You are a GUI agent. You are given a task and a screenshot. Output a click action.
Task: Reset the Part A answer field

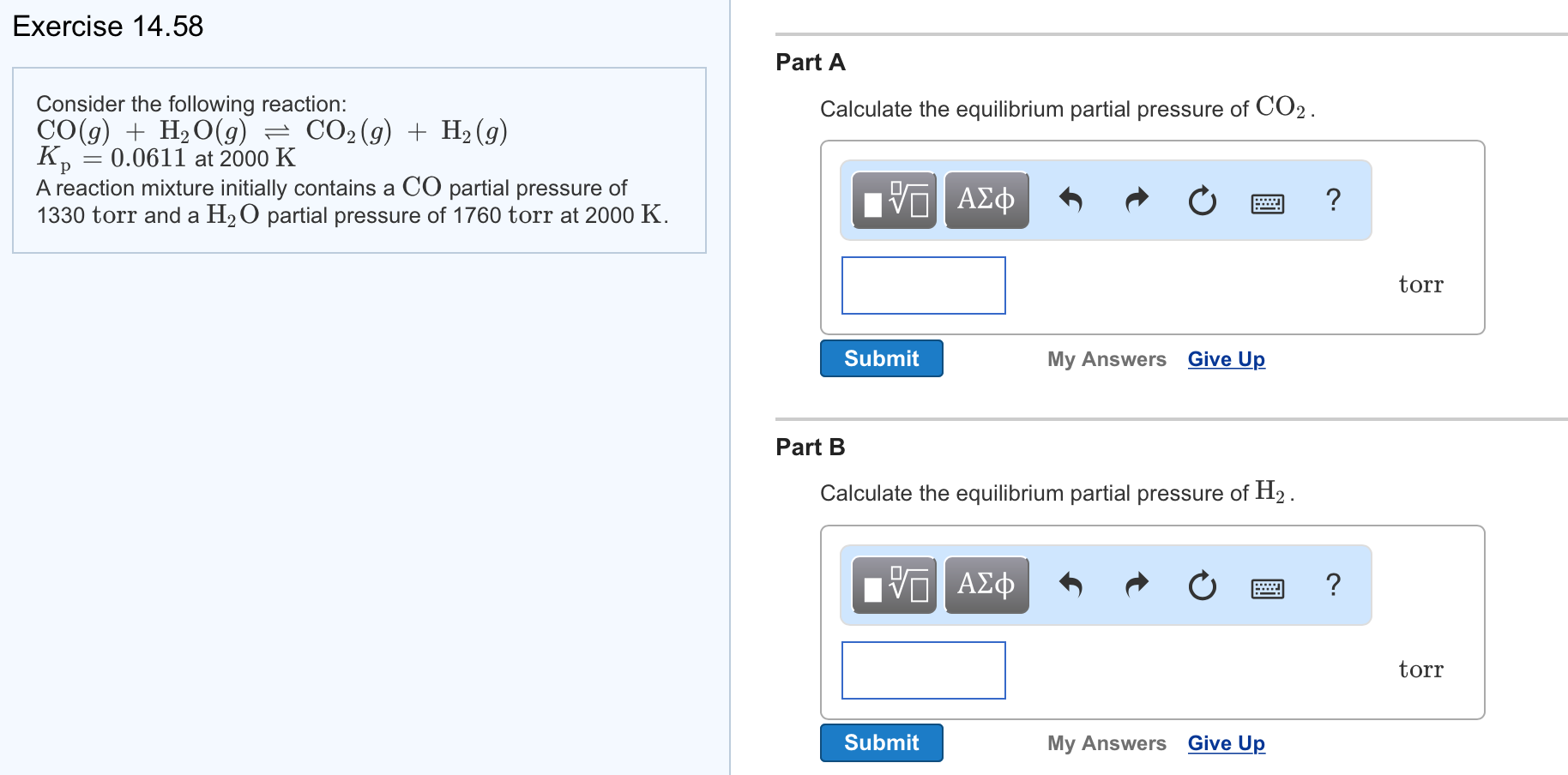1202,201
